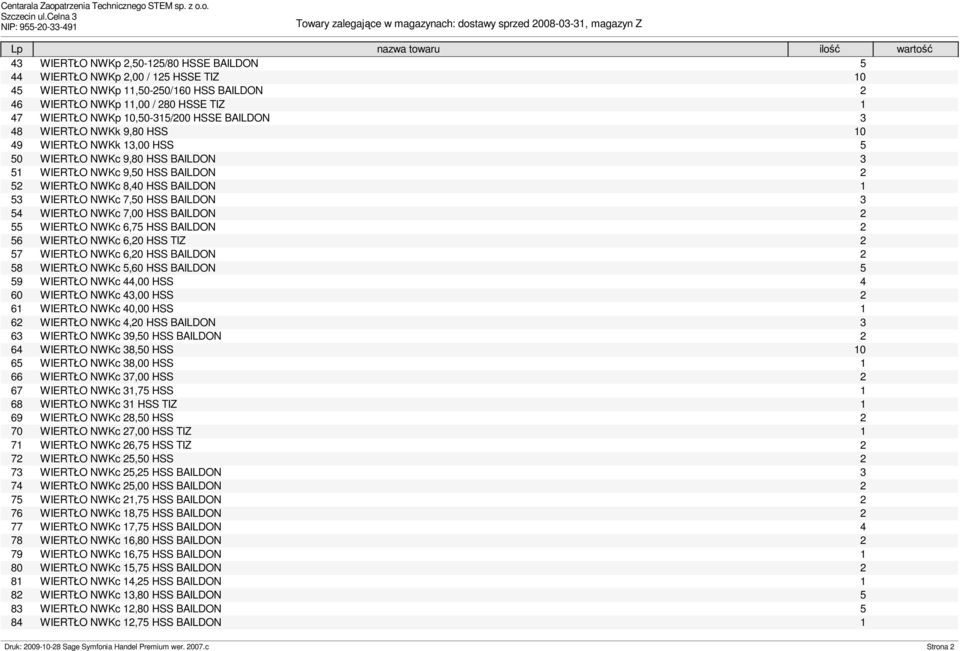Click the 'ilość' column header

(830, 50)
